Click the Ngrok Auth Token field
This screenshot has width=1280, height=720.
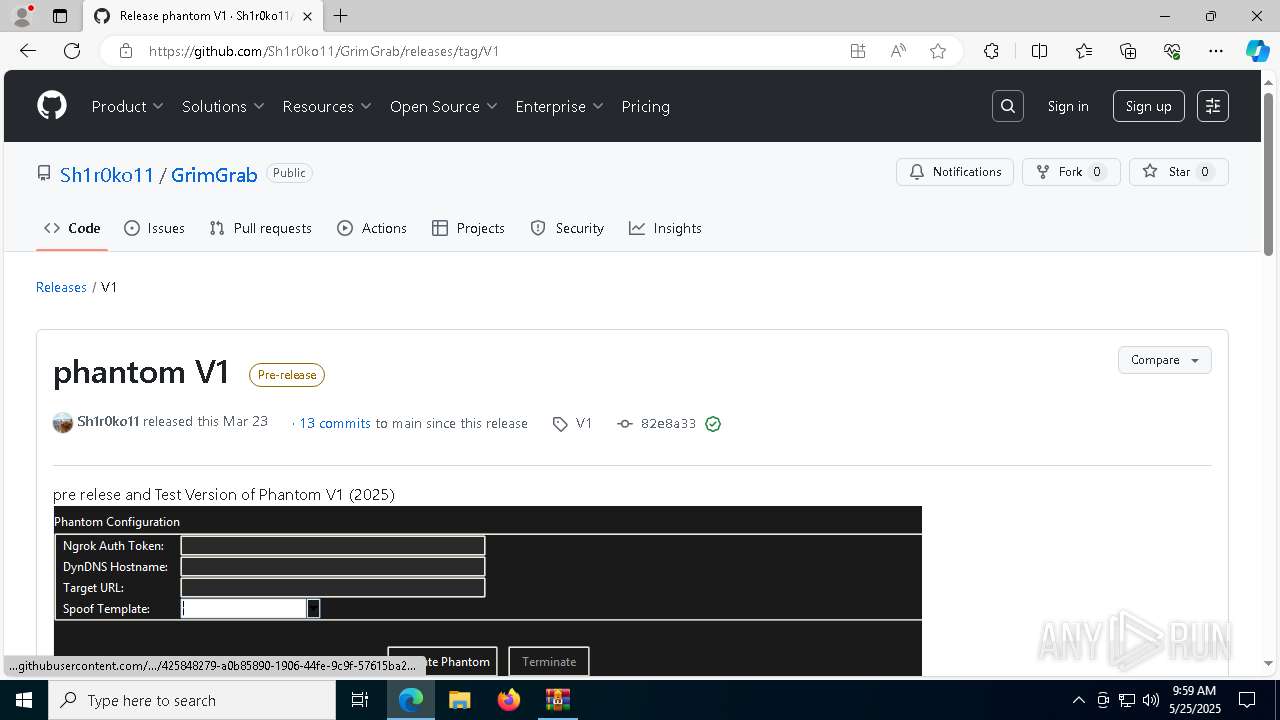(333, 545)
